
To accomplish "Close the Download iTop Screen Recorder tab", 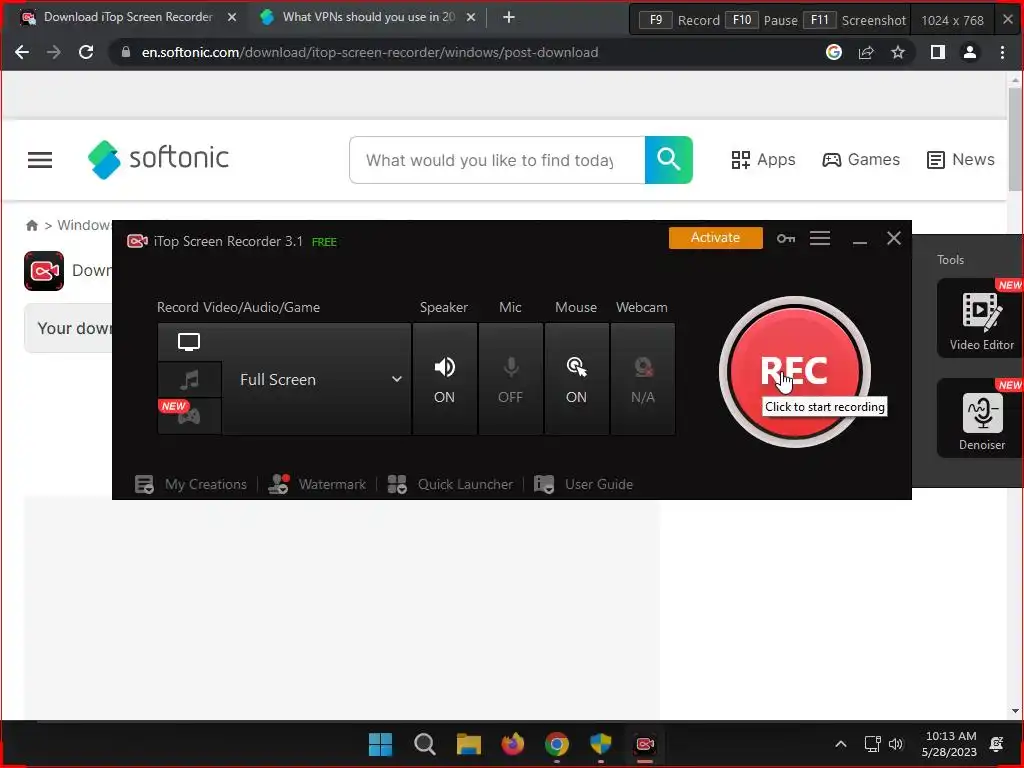I will pyautogui.click(x=232, y=18).
